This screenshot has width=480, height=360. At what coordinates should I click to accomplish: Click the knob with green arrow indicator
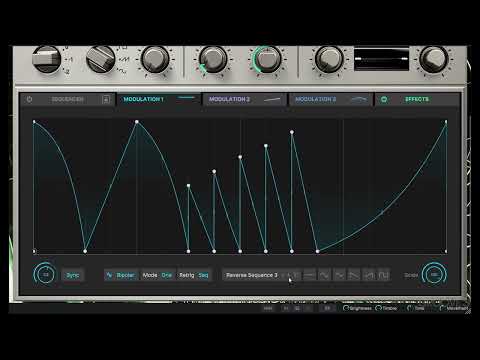pyautogui.click(x=213, y=59)
